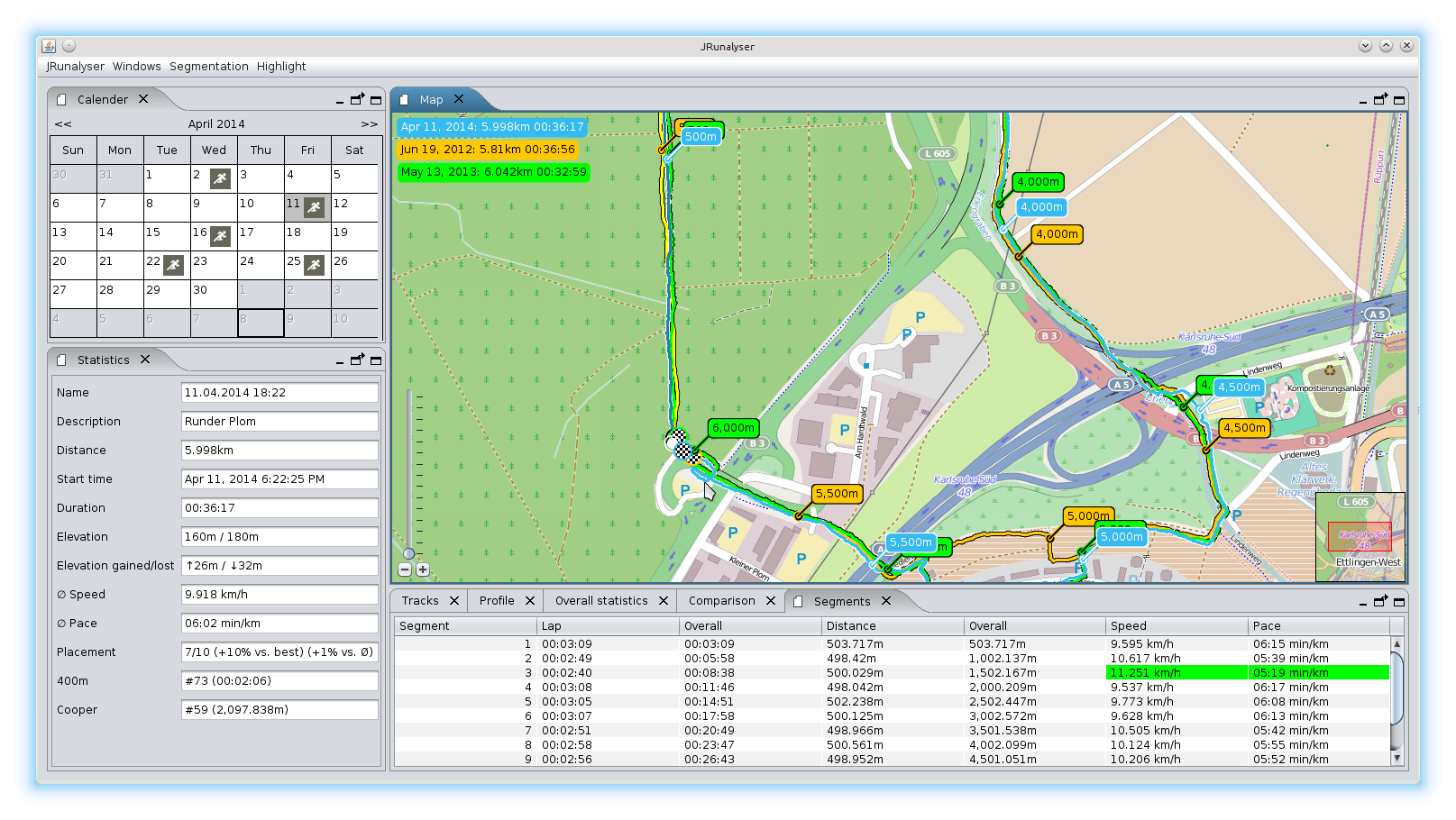Open the Segmentation menu
The image size is (1456, 820).
[x=208, y=66]
